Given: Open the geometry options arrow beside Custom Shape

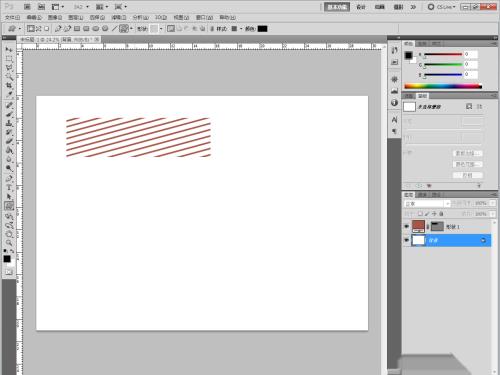Looking at the screenshot, I should (x=131, y=29).
